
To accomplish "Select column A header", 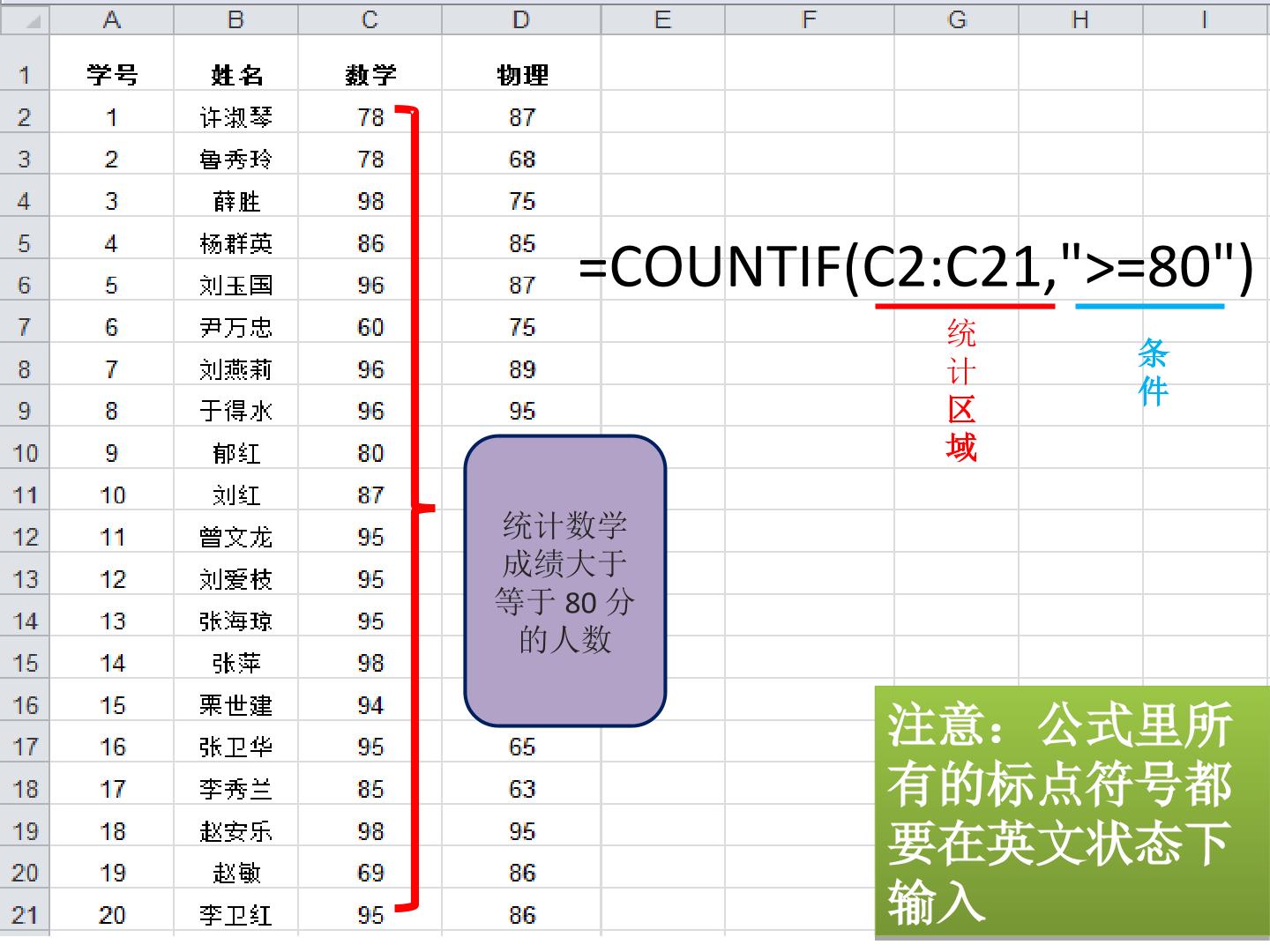I will [x=111, y=19].
